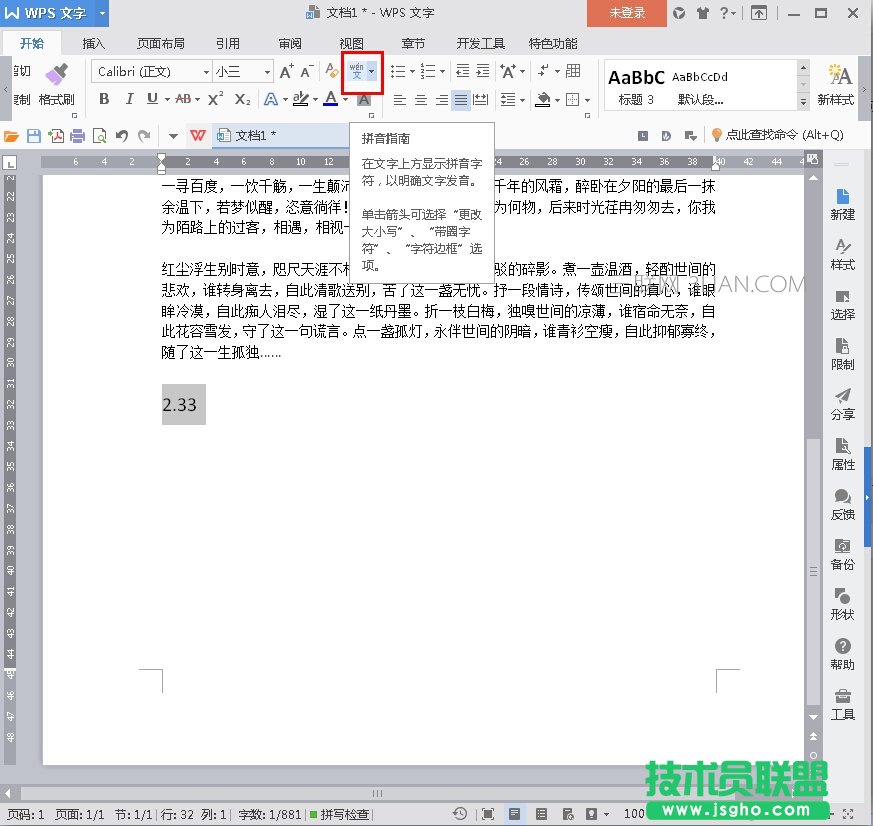873x826 pixels.
Task: Click the superscript X² icon
Action: click(x=214, y=99)
